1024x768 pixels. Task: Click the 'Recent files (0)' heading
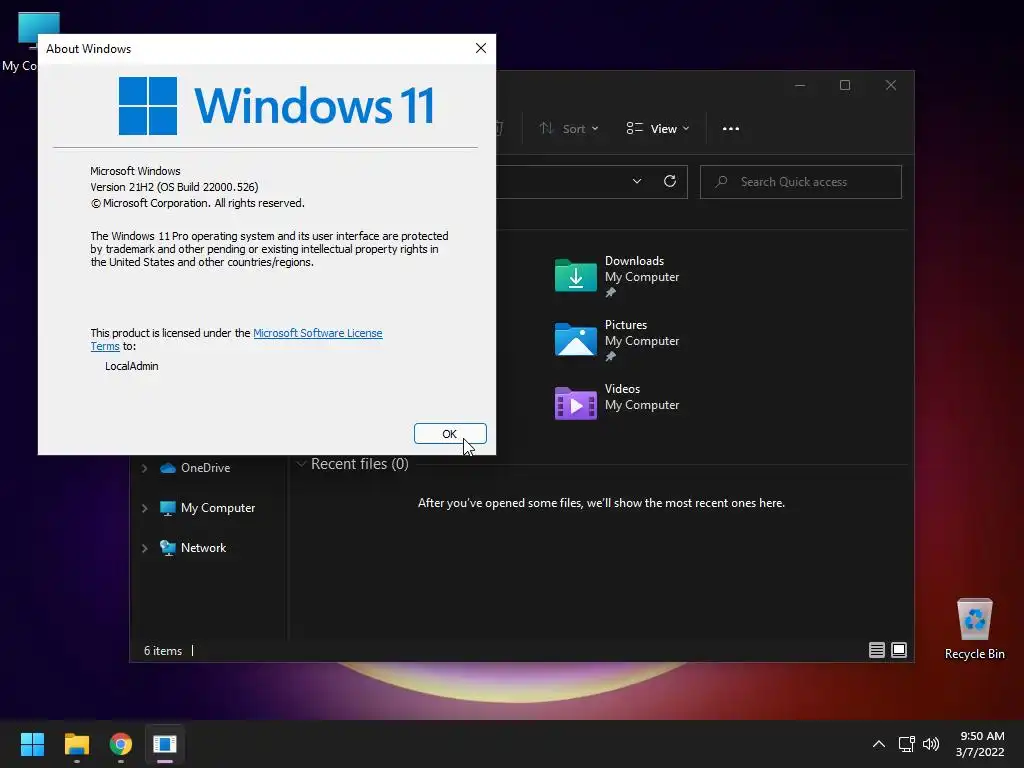click(x=360, y=464)
